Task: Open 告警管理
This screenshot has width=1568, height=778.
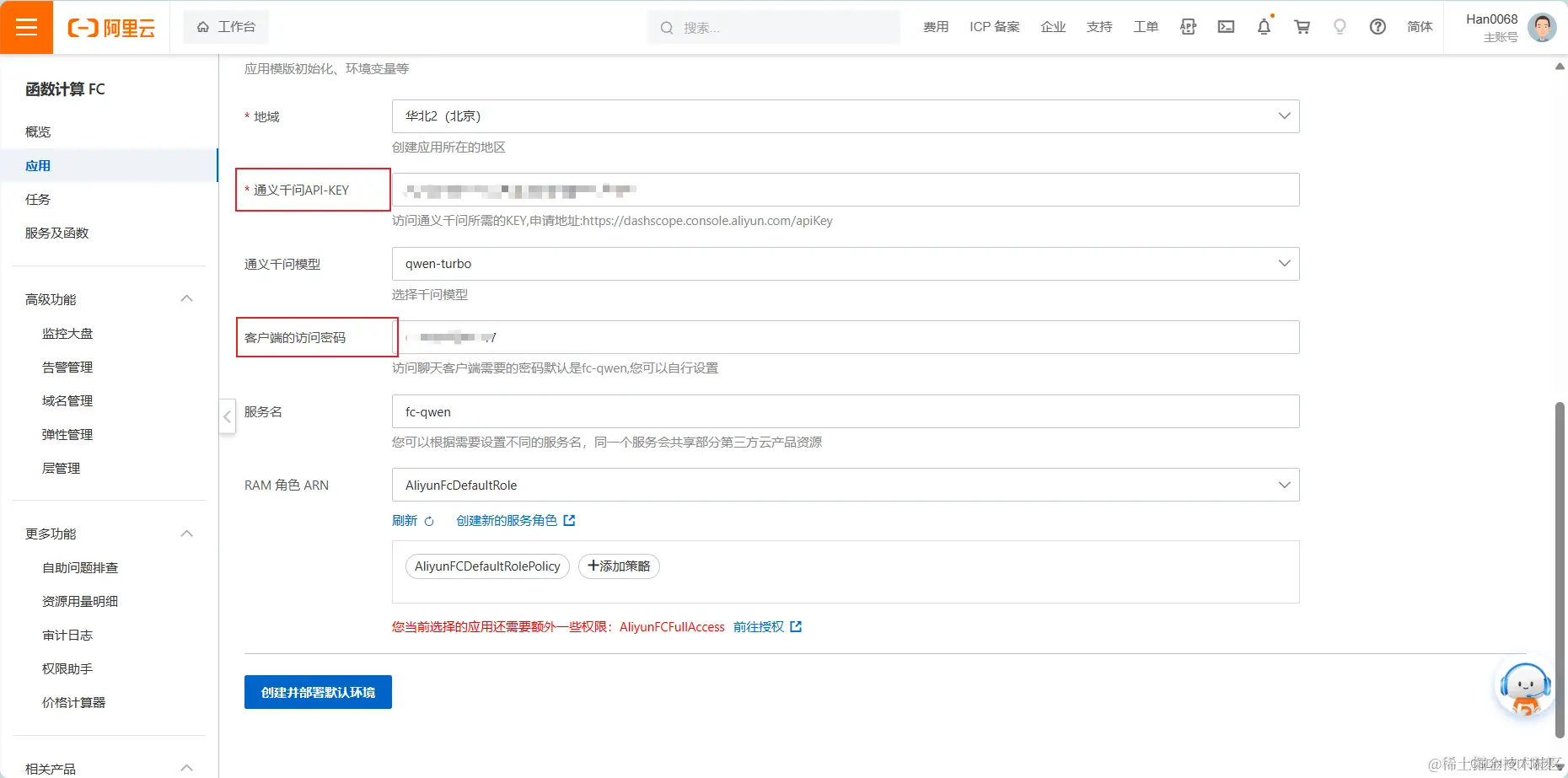Action: [x=67, y=367]
